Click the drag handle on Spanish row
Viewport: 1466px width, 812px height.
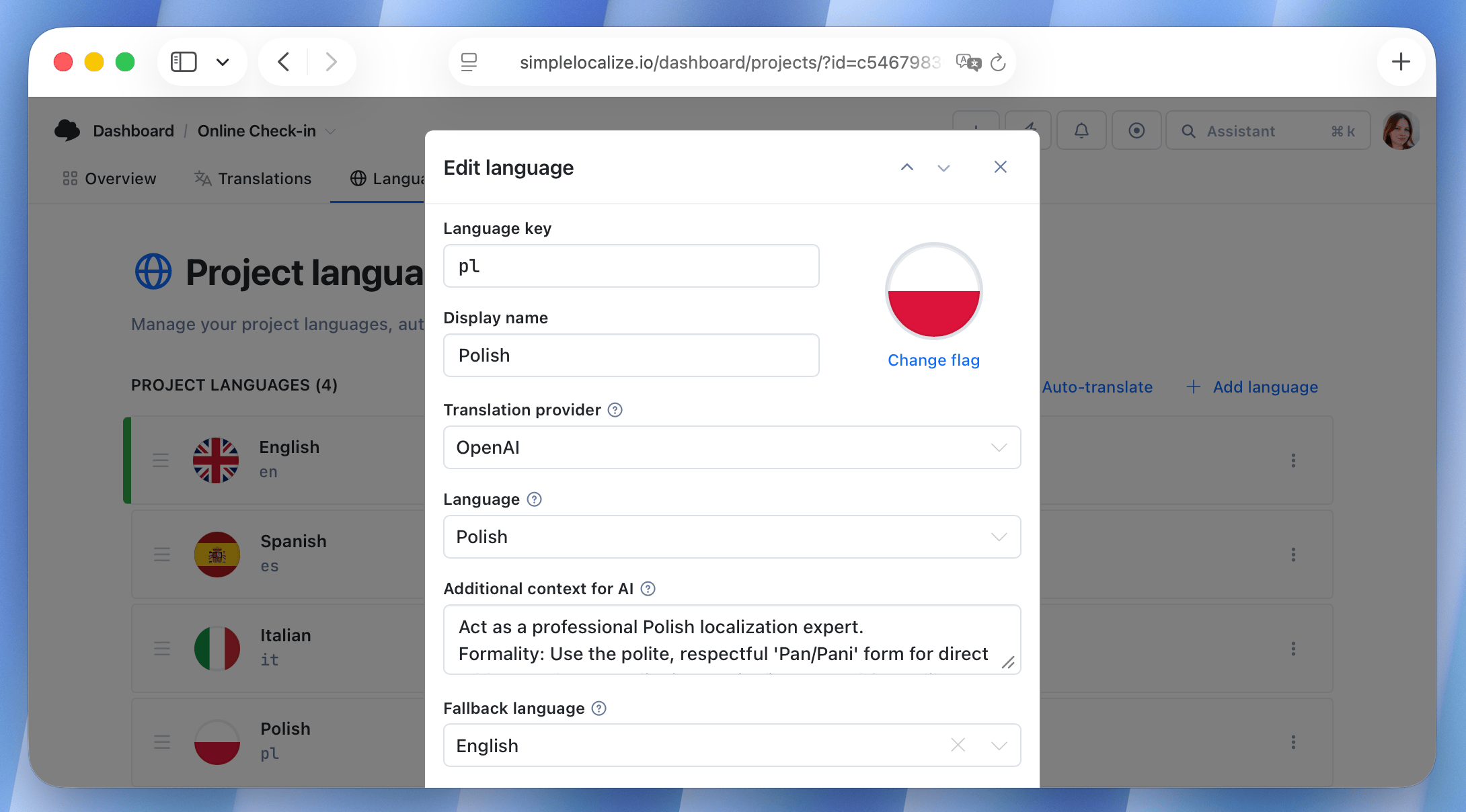click(161, 555)
